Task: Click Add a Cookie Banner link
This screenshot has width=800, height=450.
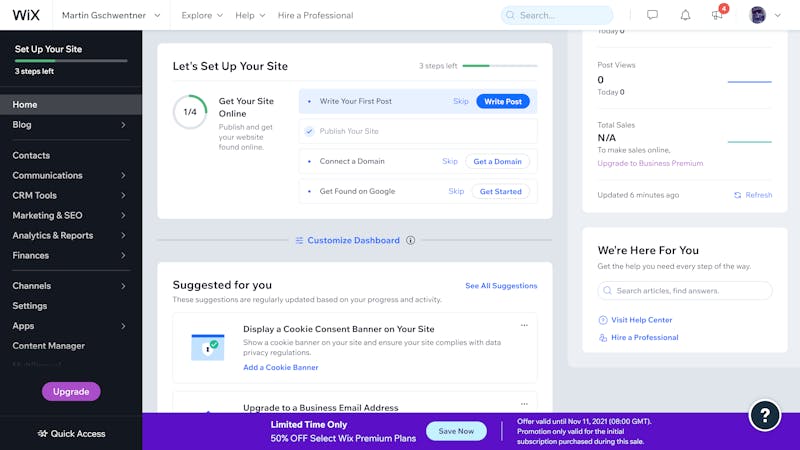Action: click(x=281, y=367)
